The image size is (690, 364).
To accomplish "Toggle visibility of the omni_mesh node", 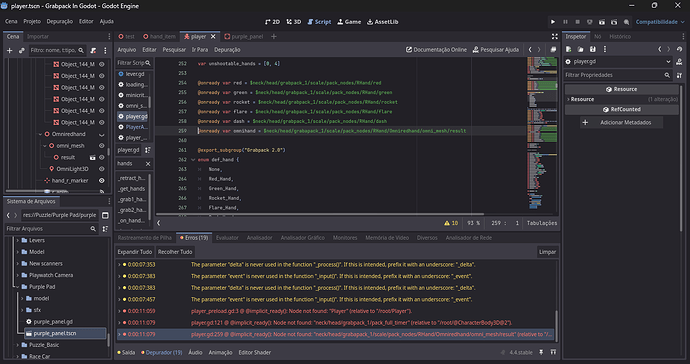I will pos(102,146).
